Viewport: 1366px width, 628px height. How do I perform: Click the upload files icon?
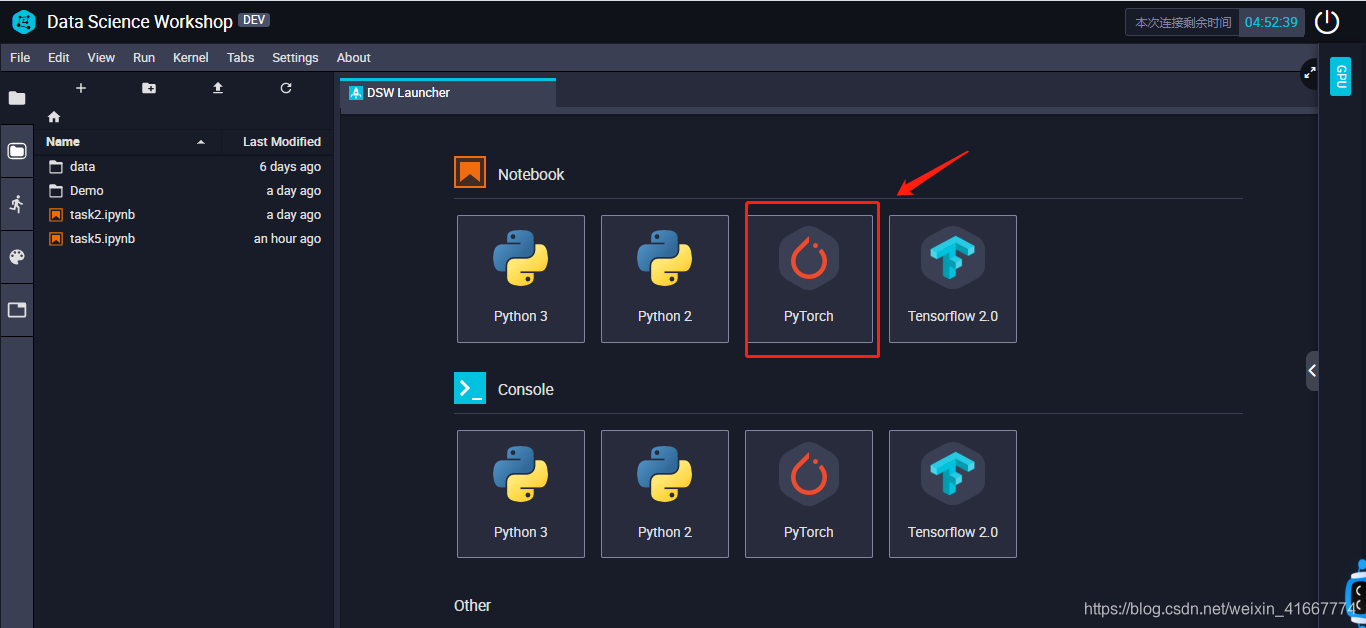point(218,88)
